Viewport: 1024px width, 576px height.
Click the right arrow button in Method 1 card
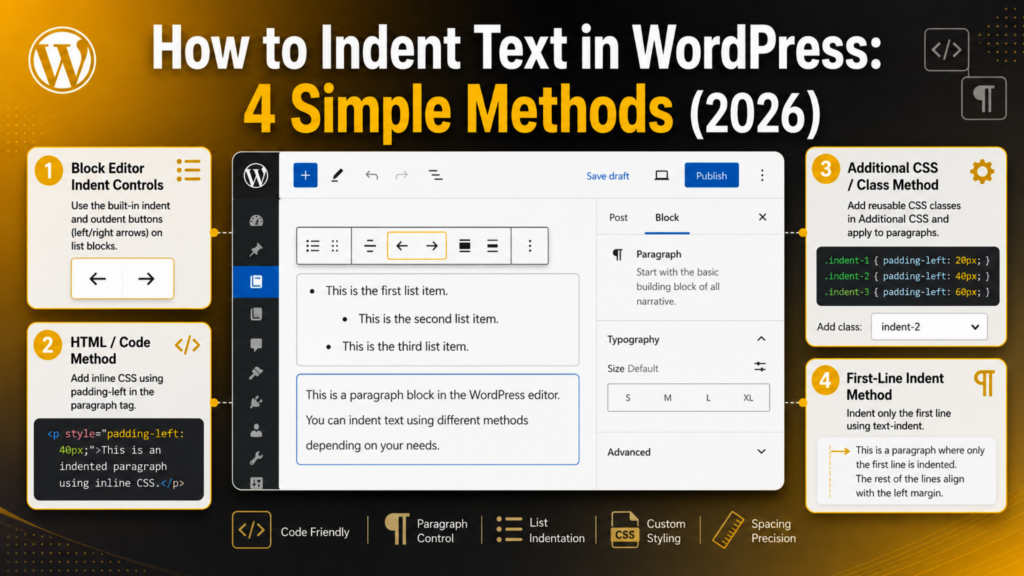tap(146, 279)
